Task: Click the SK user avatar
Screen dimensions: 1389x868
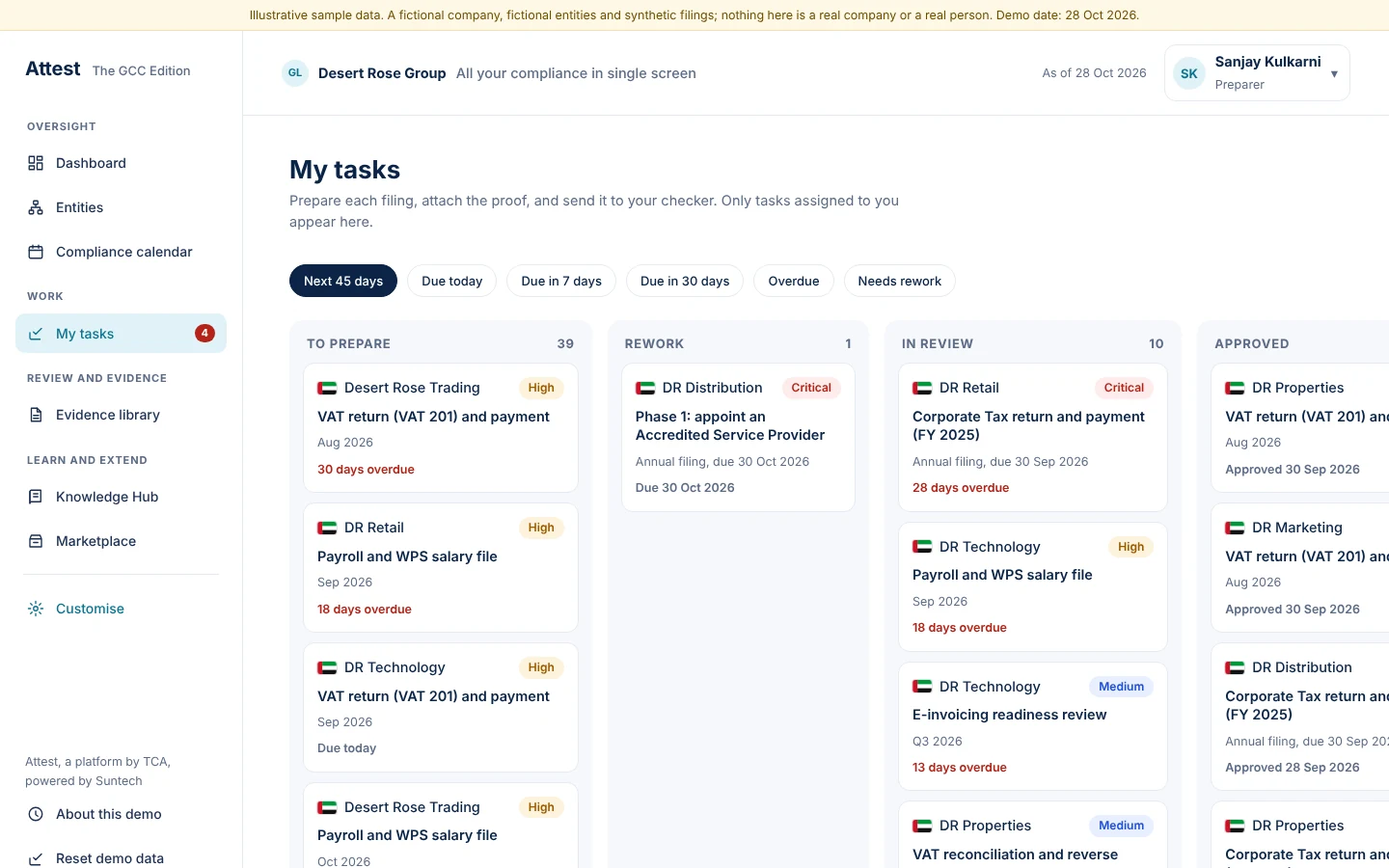Action: [x=1189, y=73]
